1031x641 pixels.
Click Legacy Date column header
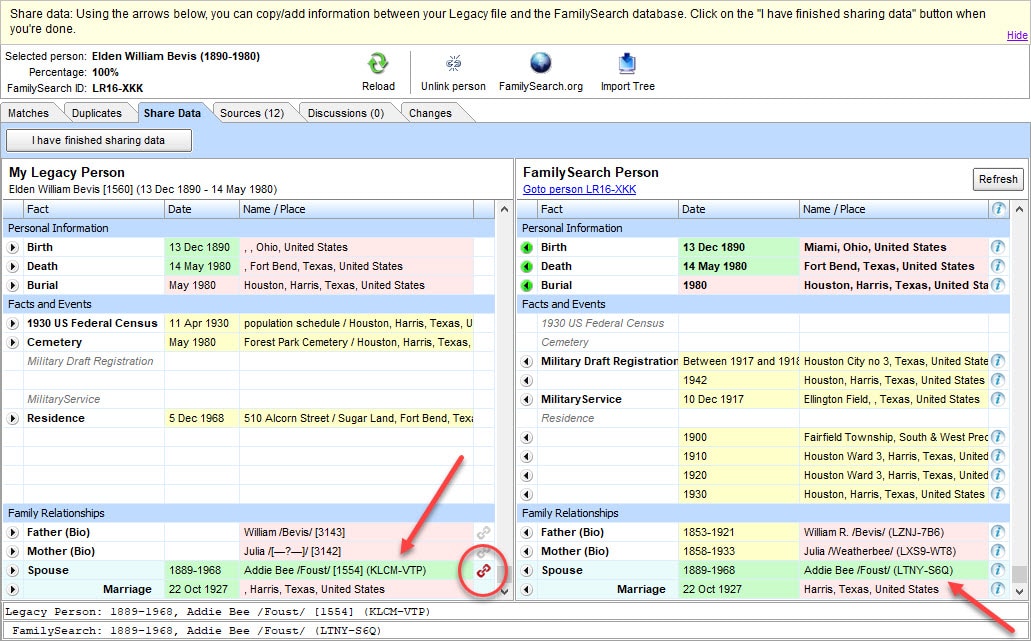pos(202,209)
